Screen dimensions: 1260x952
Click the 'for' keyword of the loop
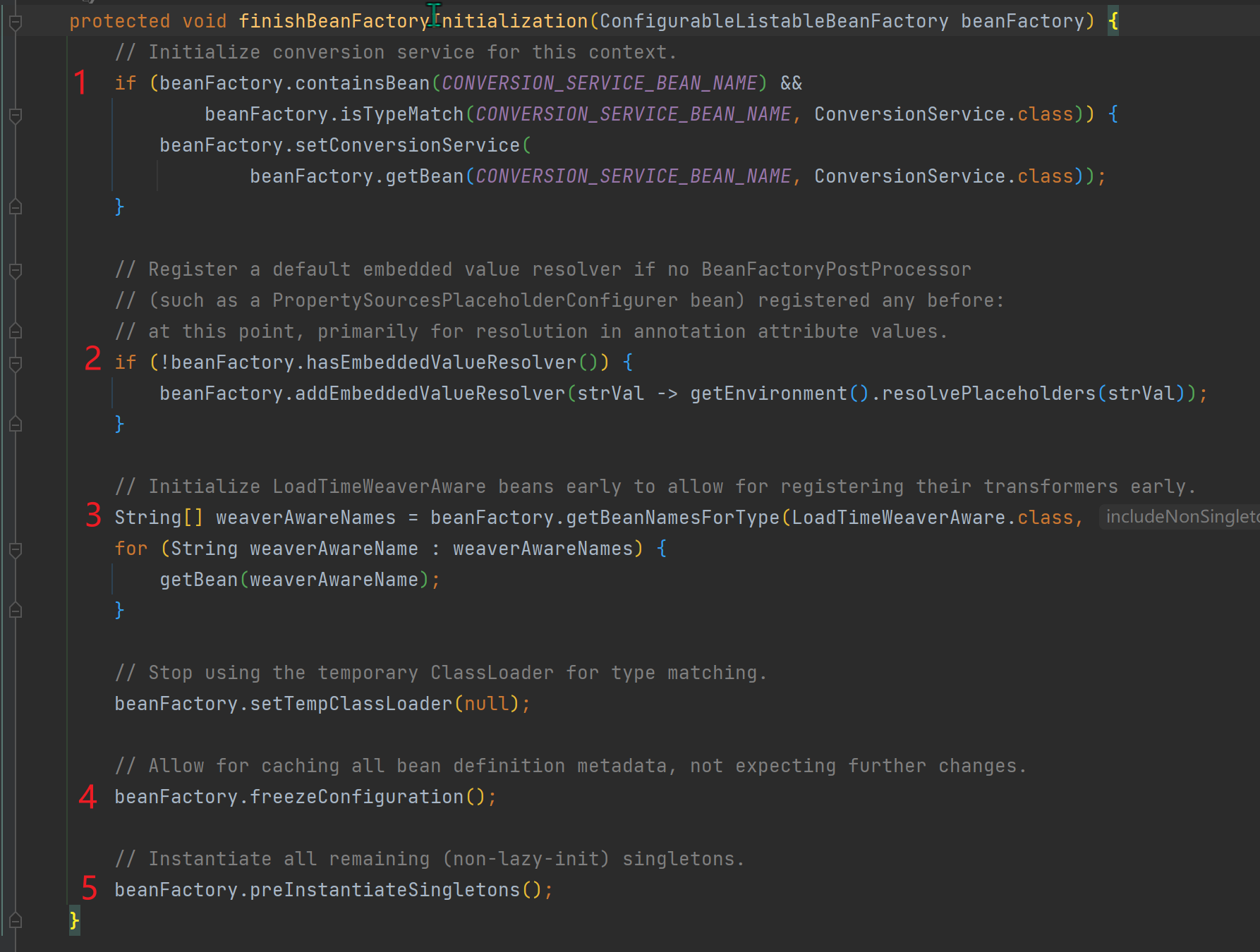131,549
